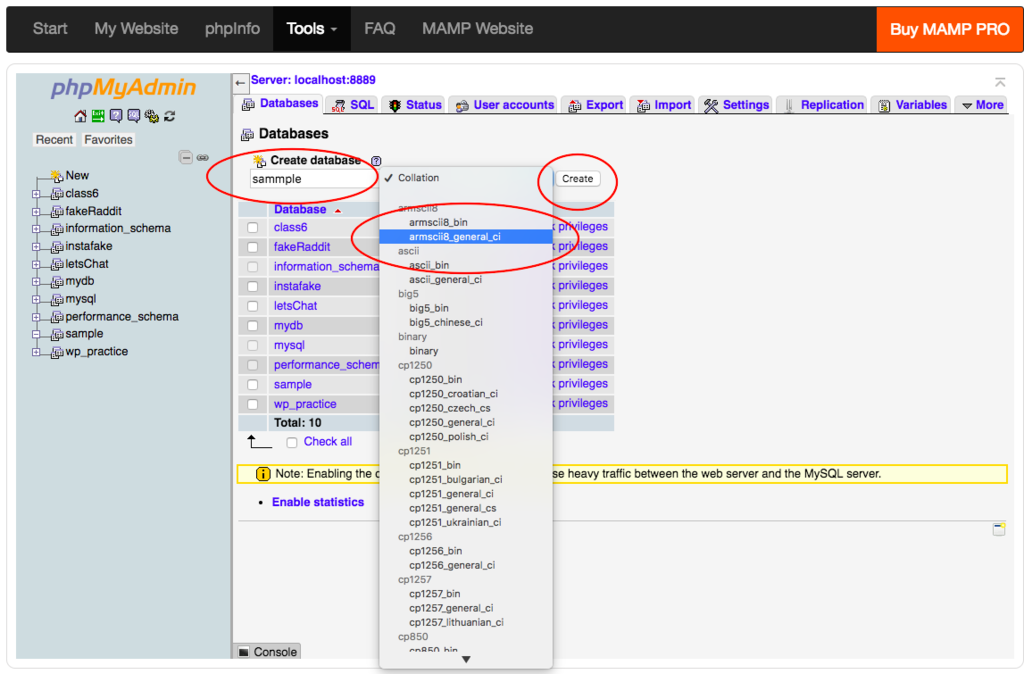
Task: Click the mysql database icon in tree
Action: (x=57, y=299)
